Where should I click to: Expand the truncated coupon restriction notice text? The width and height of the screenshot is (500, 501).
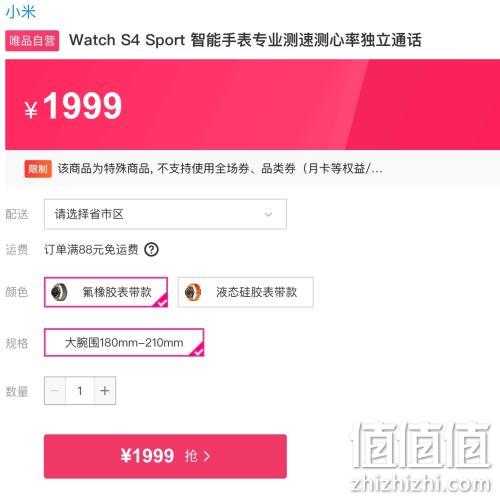220,169
